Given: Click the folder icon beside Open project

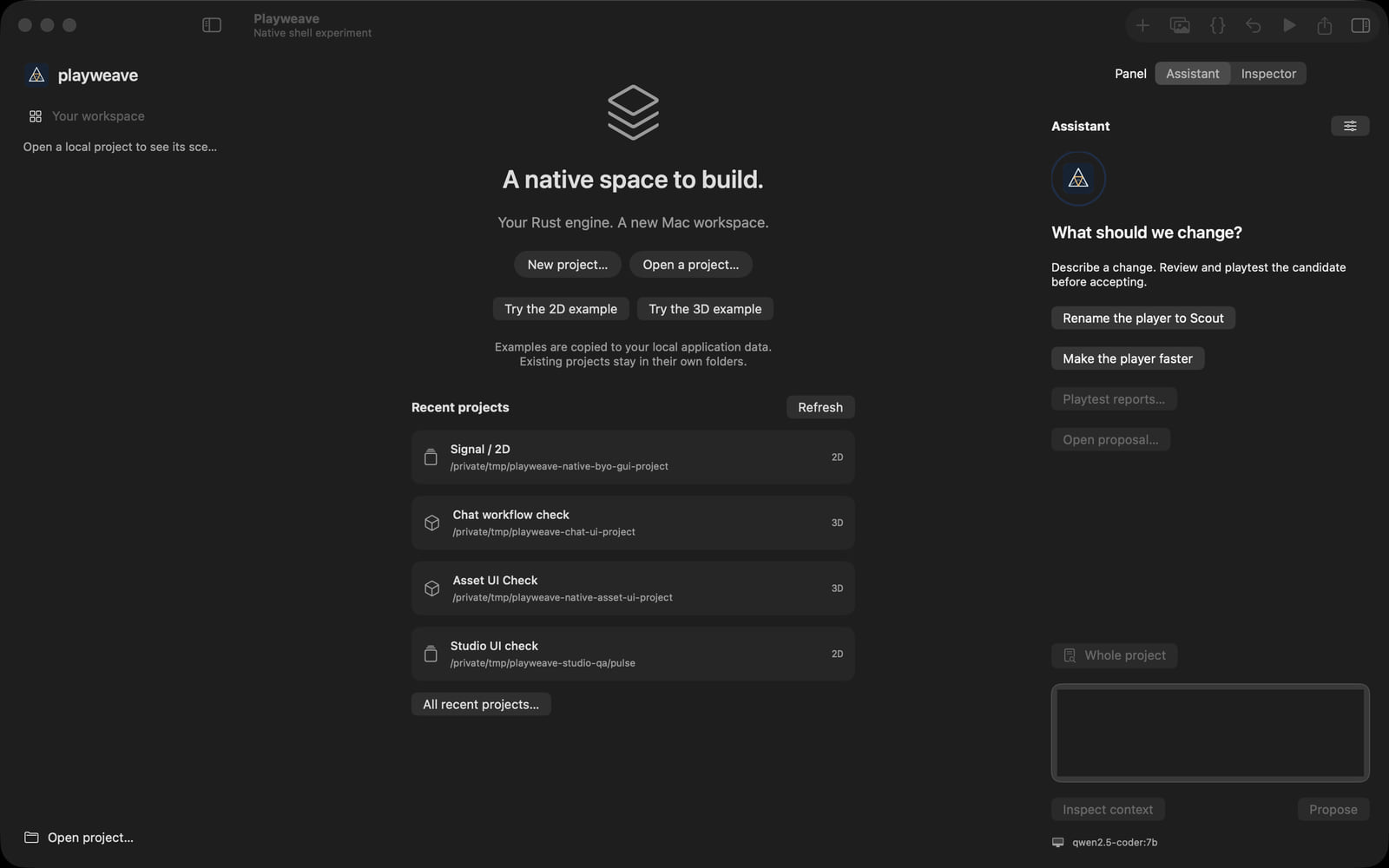Looking at the screenshot, I should [x=31, y=838].
